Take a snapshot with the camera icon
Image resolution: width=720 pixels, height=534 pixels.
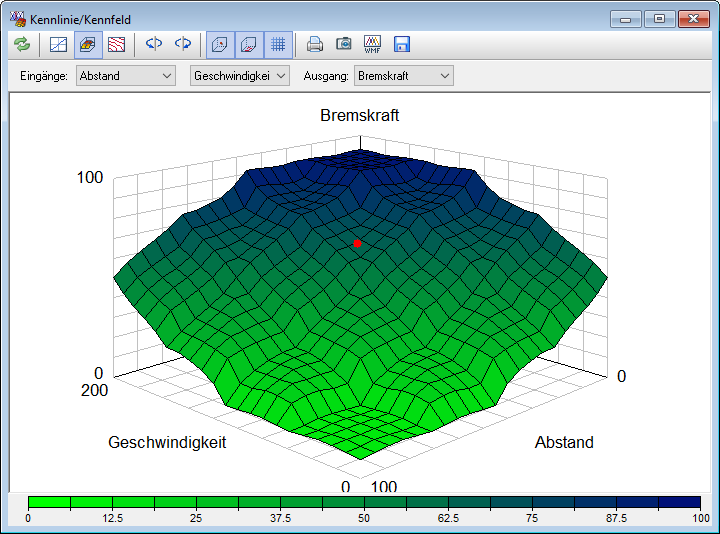coord(343,44)
